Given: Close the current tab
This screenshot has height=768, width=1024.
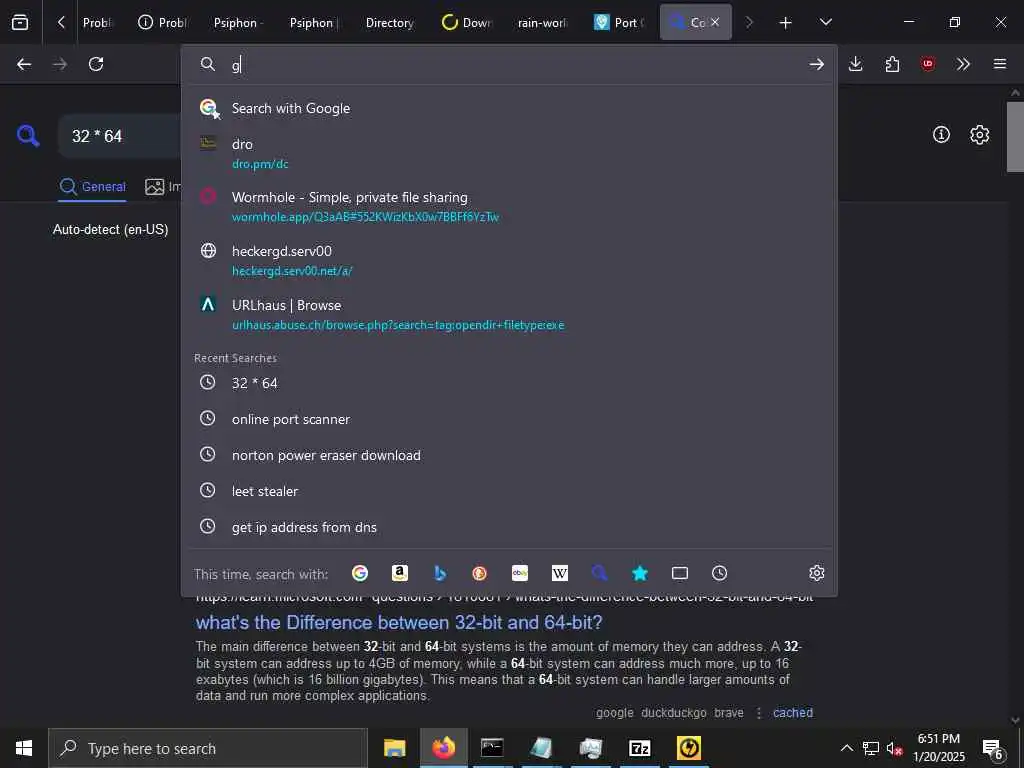Looking at the screenshot, I should (x=715, y=22).
